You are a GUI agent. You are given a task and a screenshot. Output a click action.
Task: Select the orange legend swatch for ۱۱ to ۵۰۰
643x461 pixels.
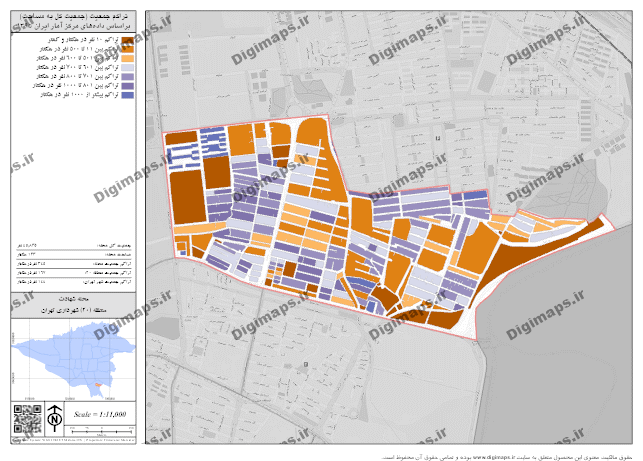[x=128, y=49]
